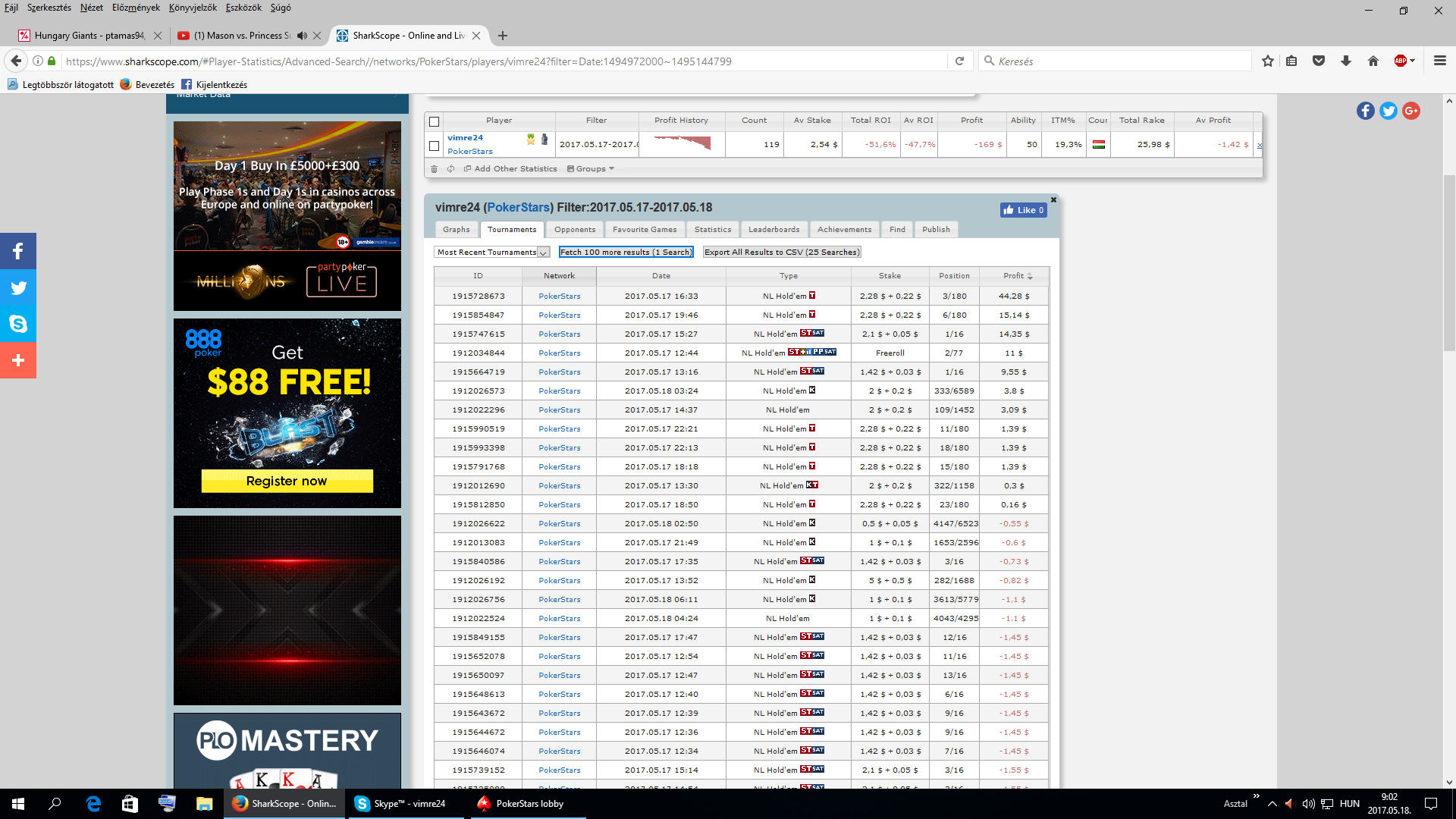Open the Publish tab
1456x819 pixels.
[x=937, y=230]
